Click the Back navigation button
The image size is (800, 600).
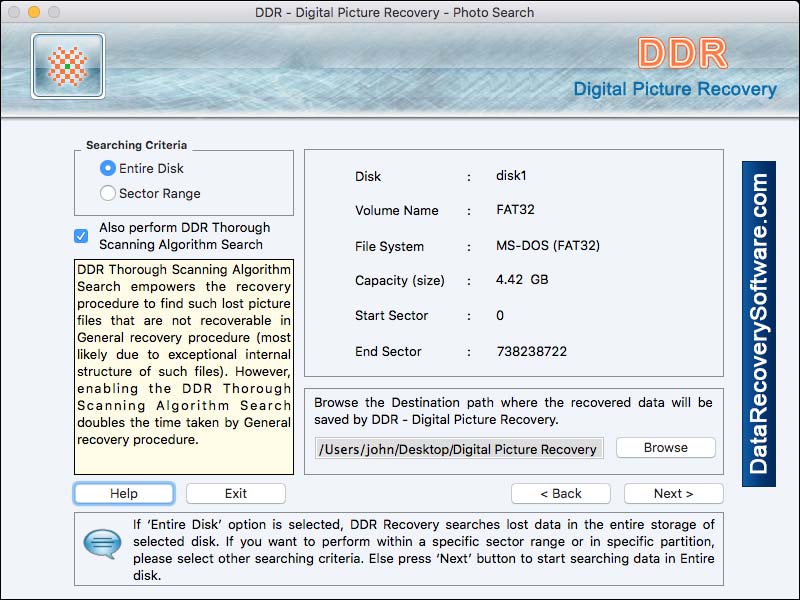point(561,493)
